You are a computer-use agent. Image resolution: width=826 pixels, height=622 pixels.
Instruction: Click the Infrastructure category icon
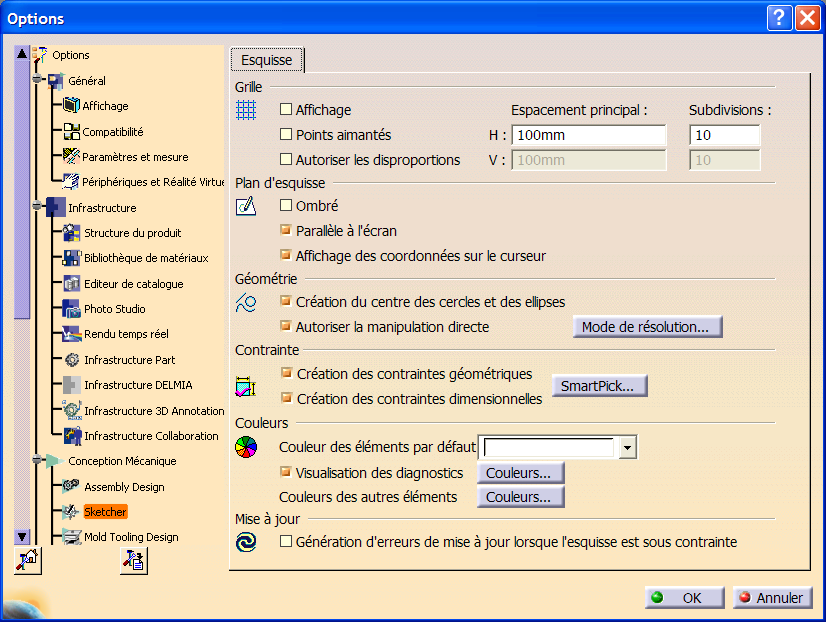pos(56,208)
